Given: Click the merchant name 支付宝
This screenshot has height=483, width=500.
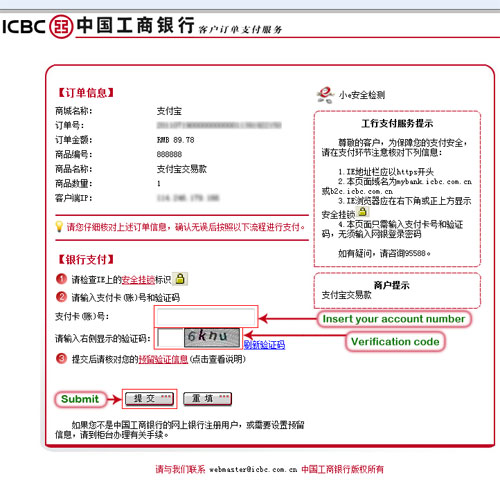Looking at the screenshot, I should (x=169, y=111).
